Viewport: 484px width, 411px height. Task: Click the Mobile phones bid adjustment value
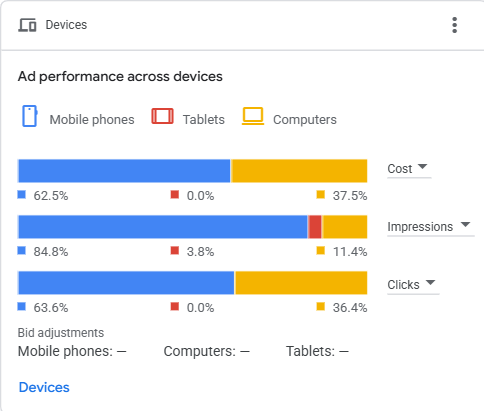tap(121, 351)
